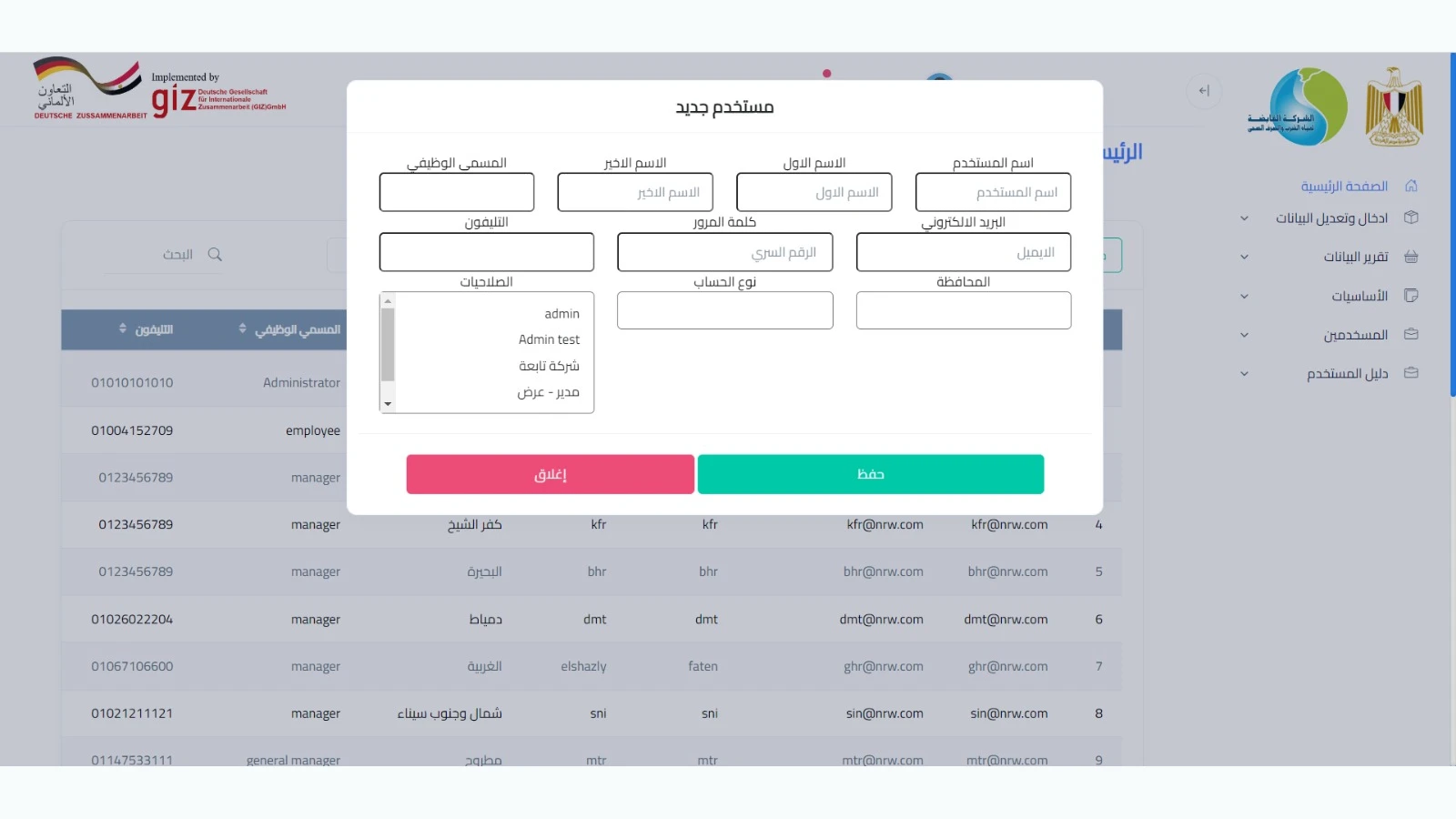Click email dmt@nrw.com in row 6
This screenshot has width=1456, height=819.
click(881, 619)
